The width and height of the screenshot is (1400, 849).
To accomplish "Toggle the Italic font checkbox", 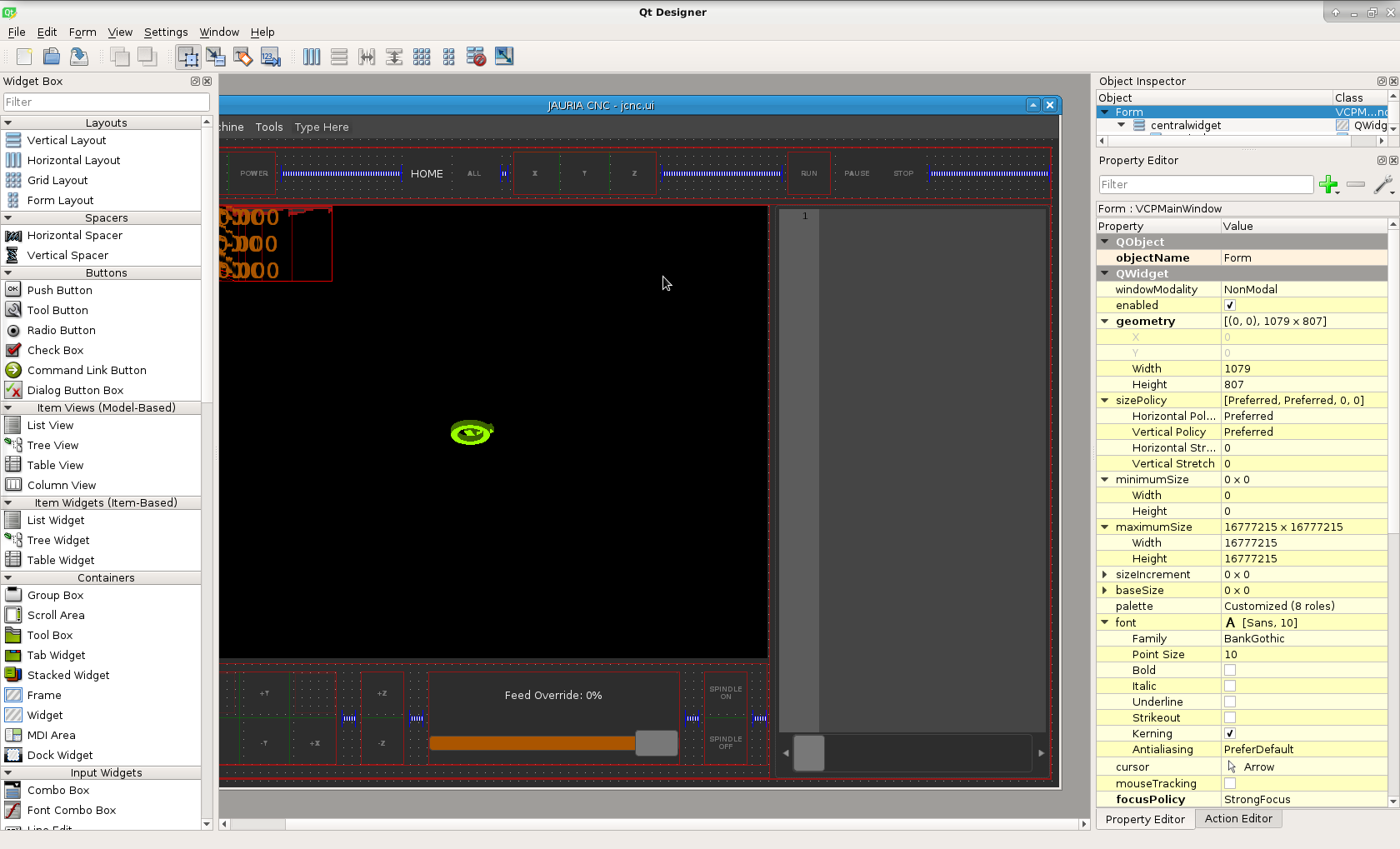I will coord(1230,686).
